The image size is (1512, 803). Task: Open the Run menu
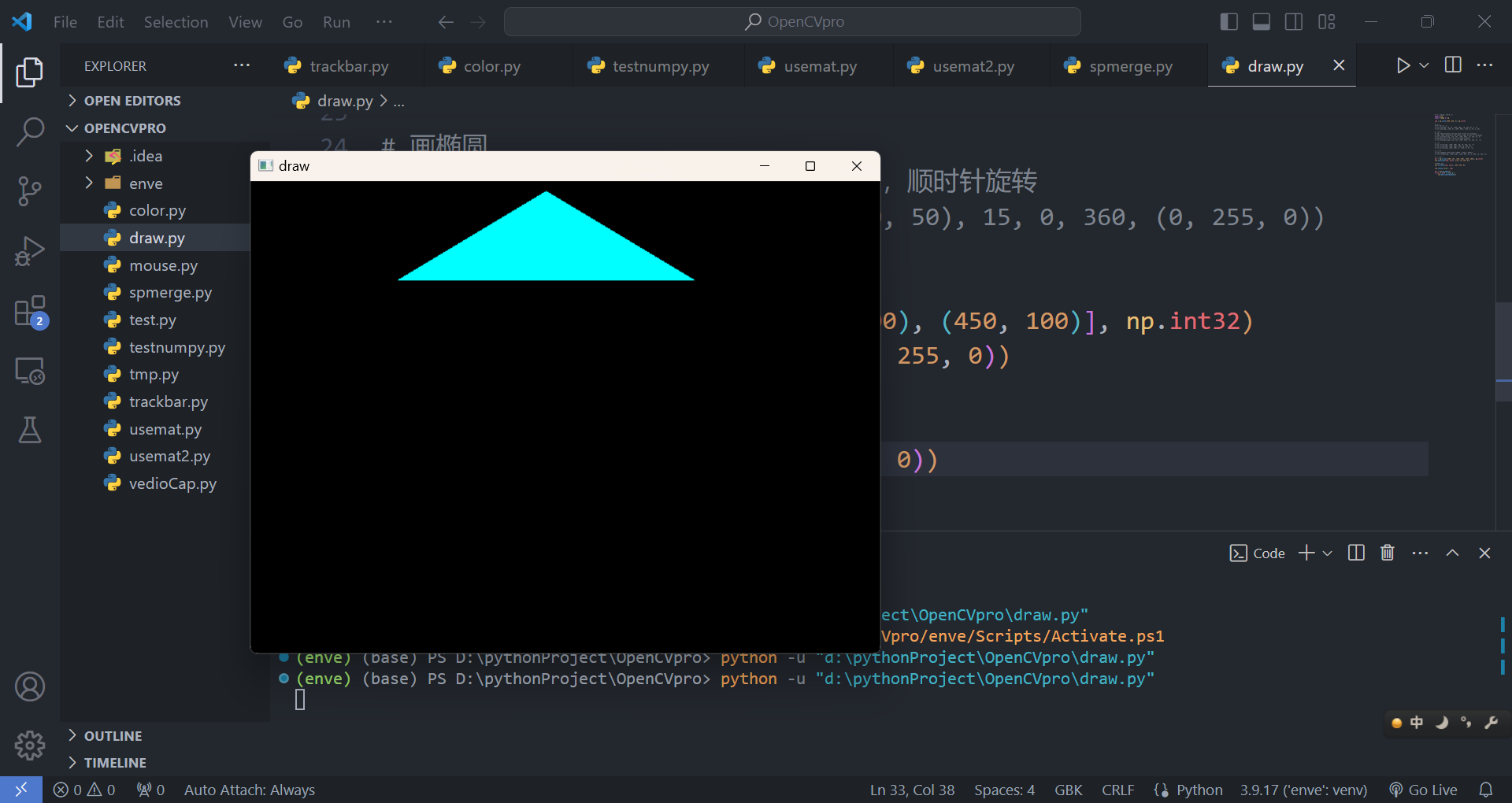pos(336,22)
